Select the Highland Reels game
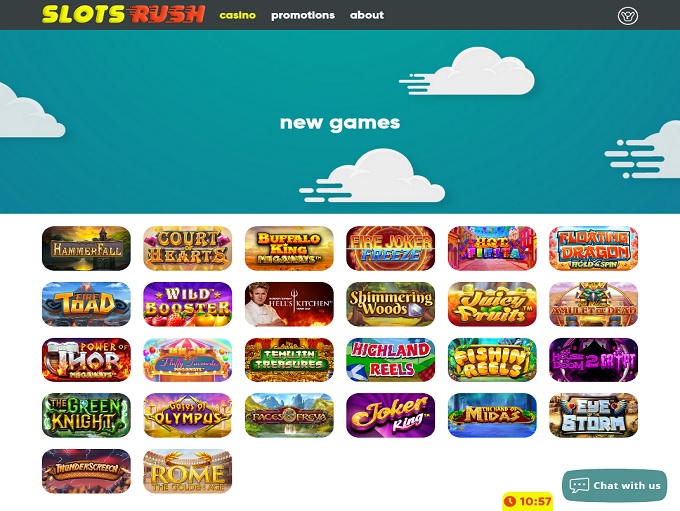680x511 pixels. [x=391, y=360]
